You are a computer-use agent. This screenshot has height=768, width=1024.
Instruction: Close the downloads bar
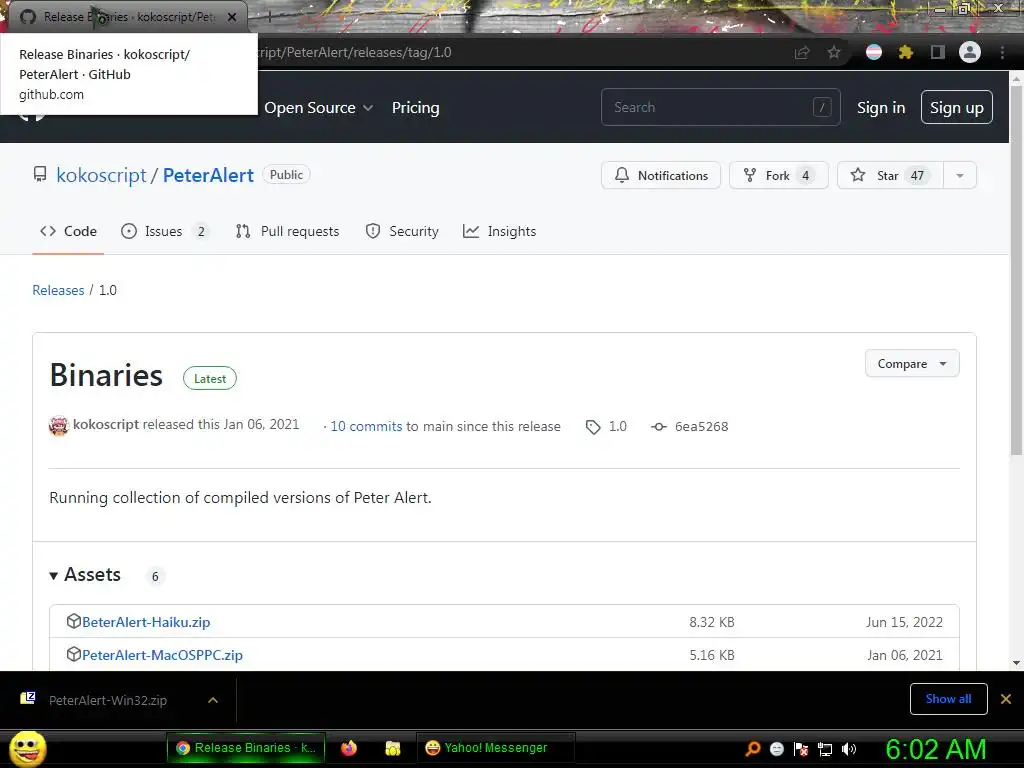pos(1006,699)
